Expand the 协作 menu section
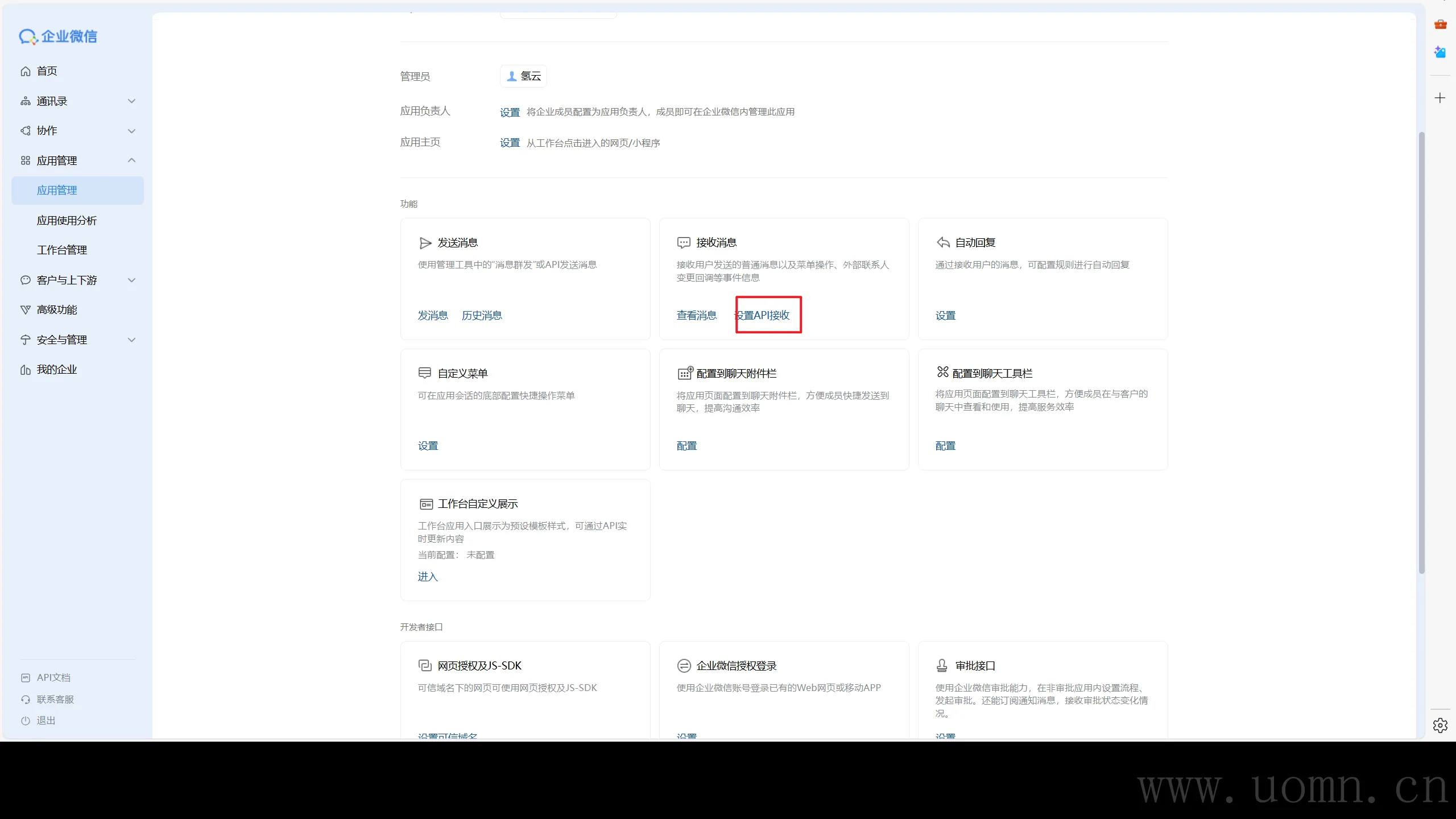 coord(131,131)
